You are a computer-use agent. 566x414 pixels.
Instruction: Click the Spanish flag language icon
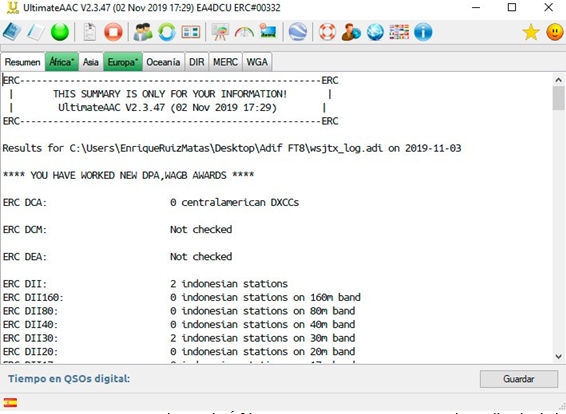click(x=10, y=402)
